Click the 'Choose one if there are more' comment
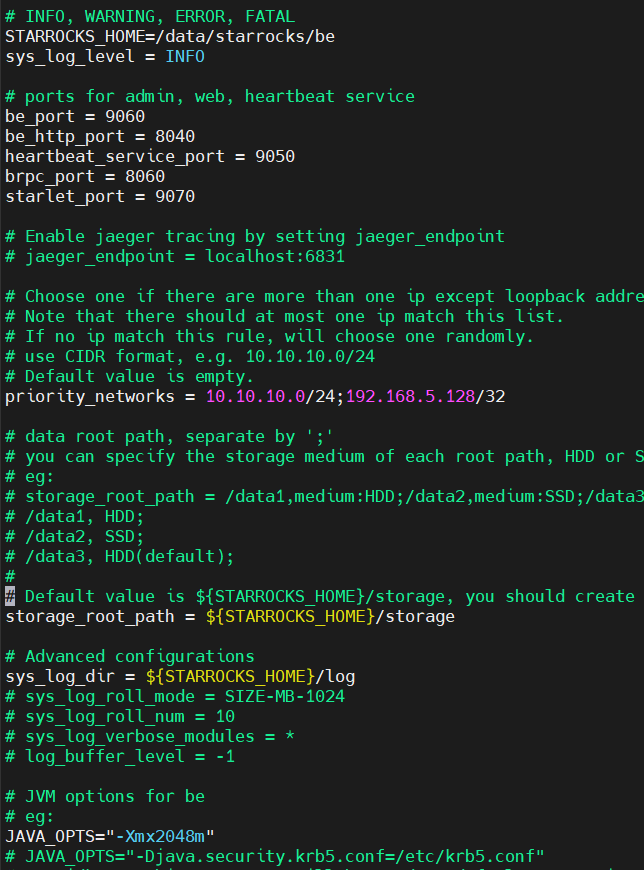Viewport: 644px width, 870px height. pyautogui.click(x=324, y=296)
